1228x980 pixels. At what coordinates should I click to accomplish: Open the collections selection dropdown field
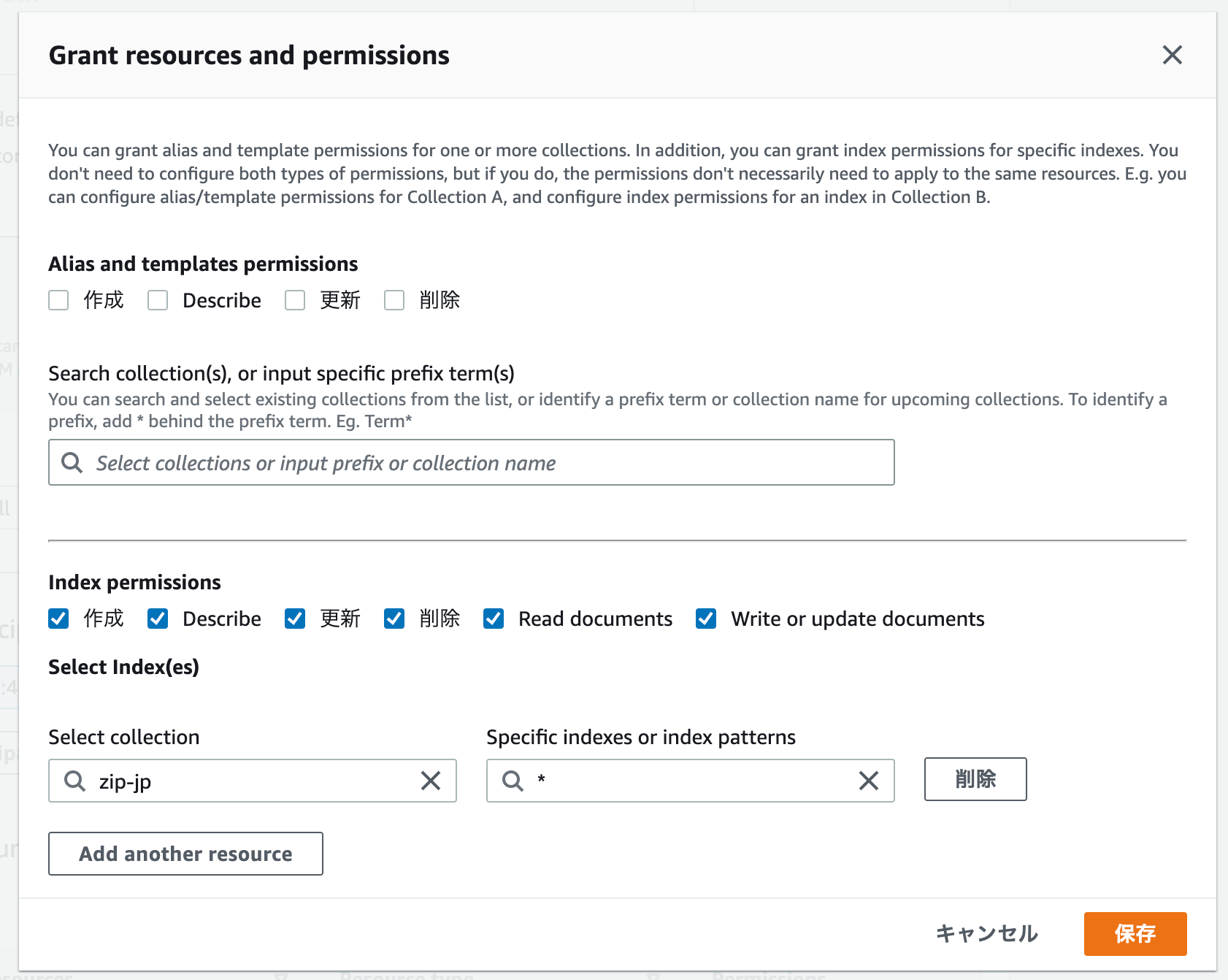click(x=471, y=462)
